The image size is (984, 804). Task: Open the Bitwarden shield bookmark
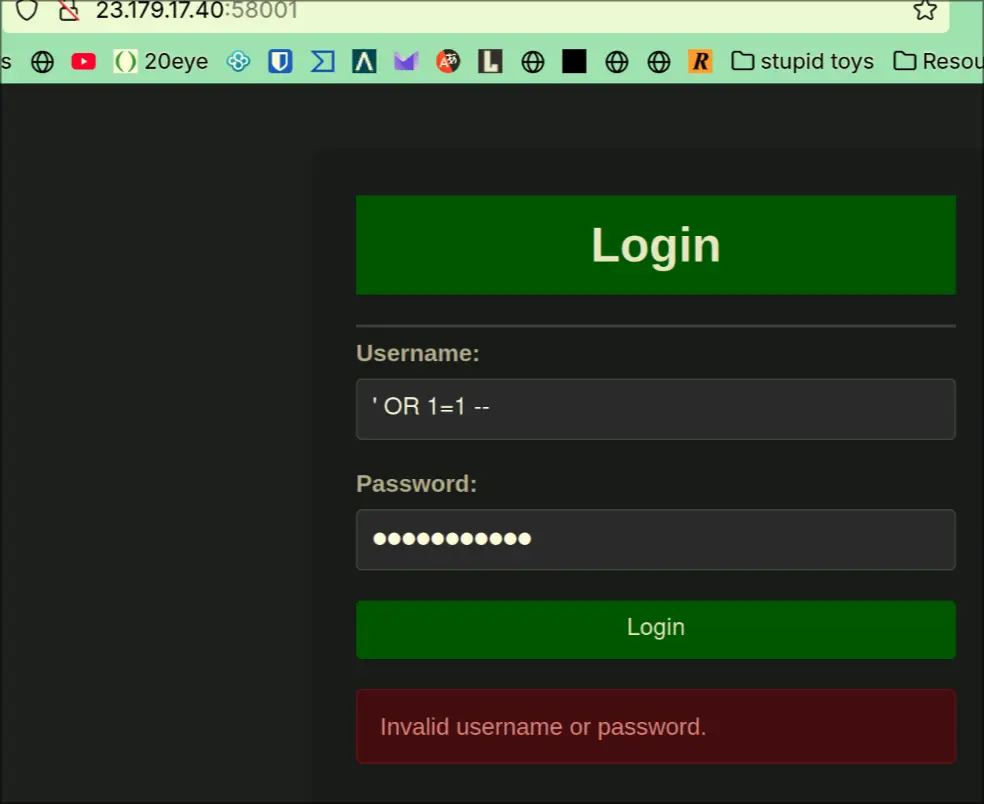(280, 62)
